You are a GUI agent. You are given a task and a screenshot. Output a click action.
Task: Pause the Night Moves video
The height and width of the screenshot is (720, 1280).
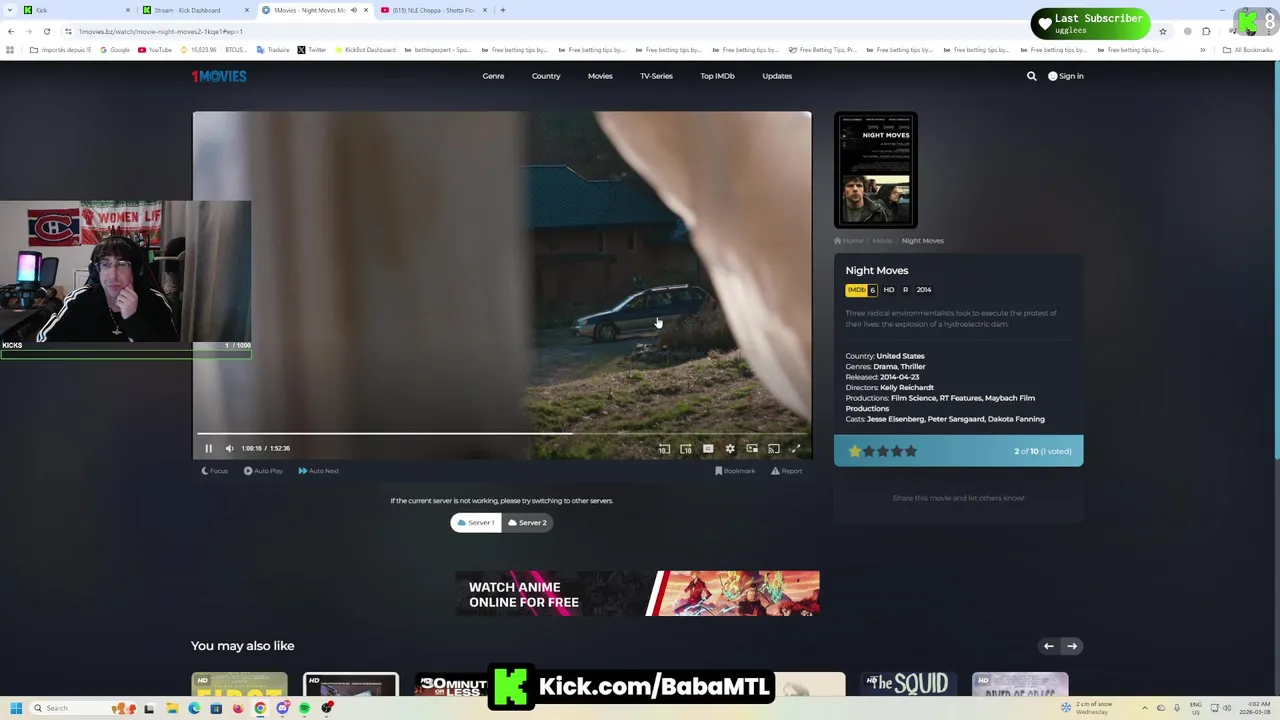coord(208,449)
